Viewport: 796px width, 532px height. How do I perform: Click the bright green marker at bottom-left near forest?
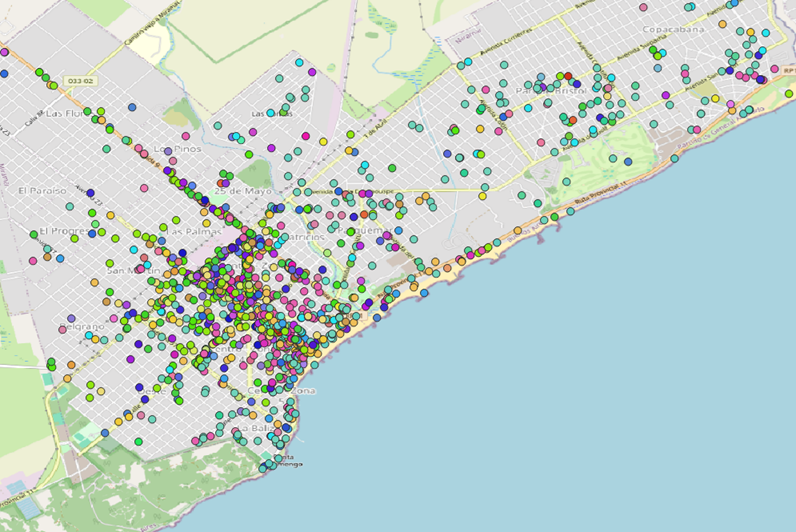138,442
